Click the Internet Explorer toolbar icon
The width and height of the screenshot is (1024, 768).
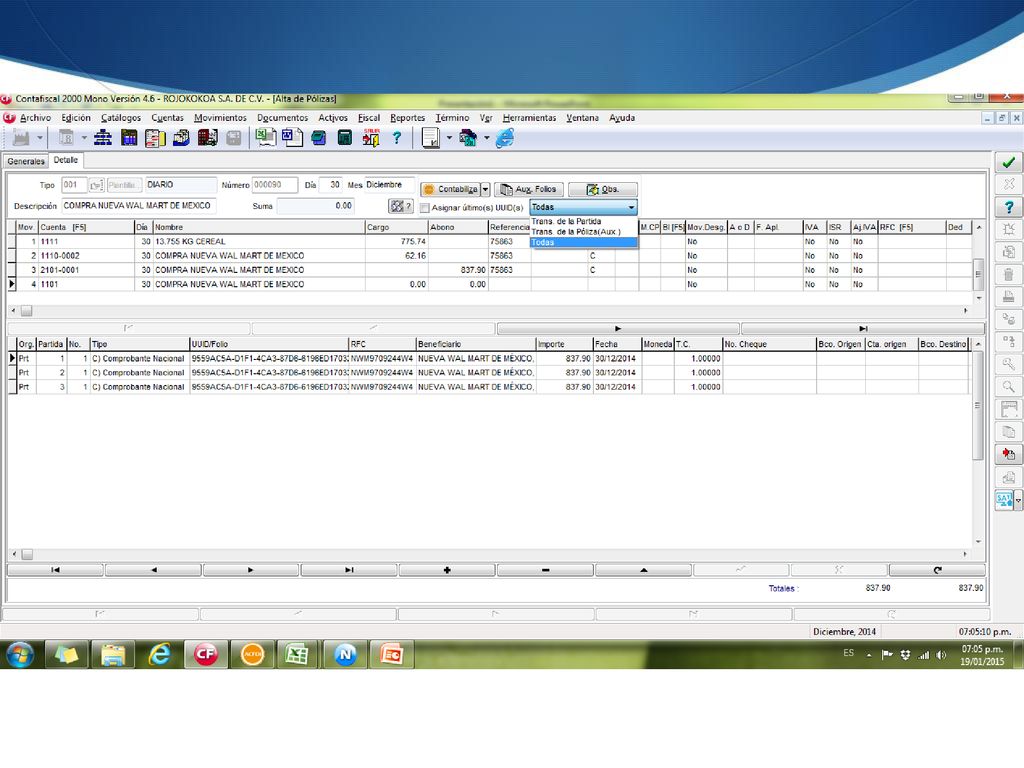(x=505, y=138)
